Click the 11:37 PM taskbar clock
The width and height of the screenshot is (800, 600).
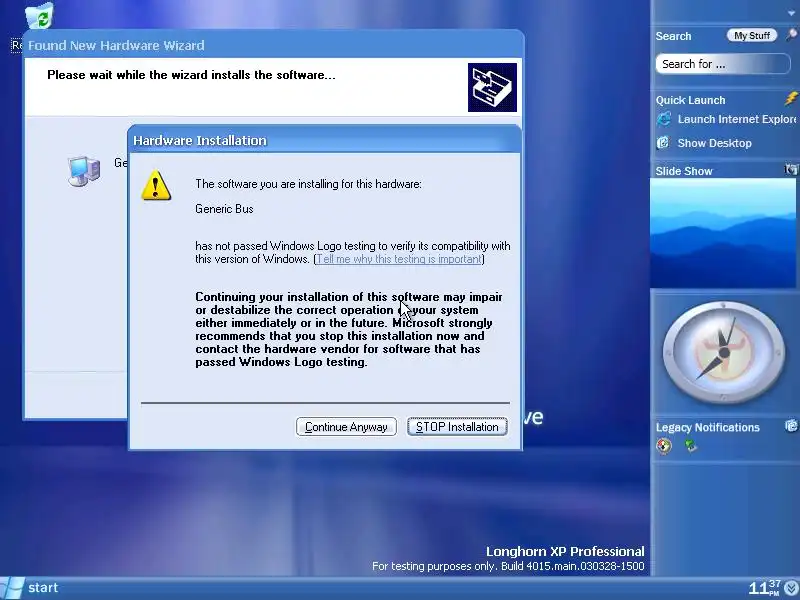(x=764, y=588)
